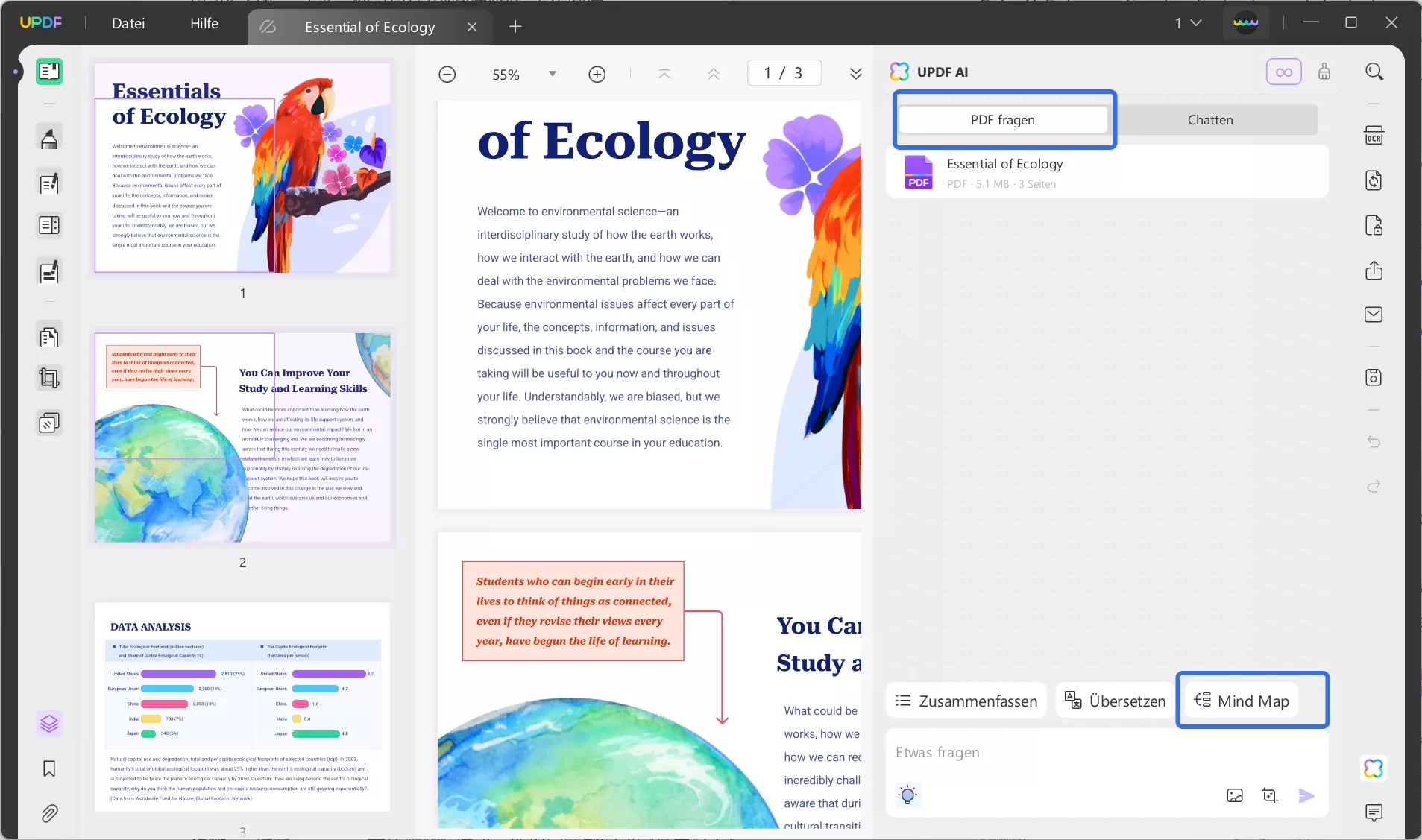This screenshot has width=1422, height=840.
Task: Capture screenshot crop for AI input
Action: coord(1270,795)
